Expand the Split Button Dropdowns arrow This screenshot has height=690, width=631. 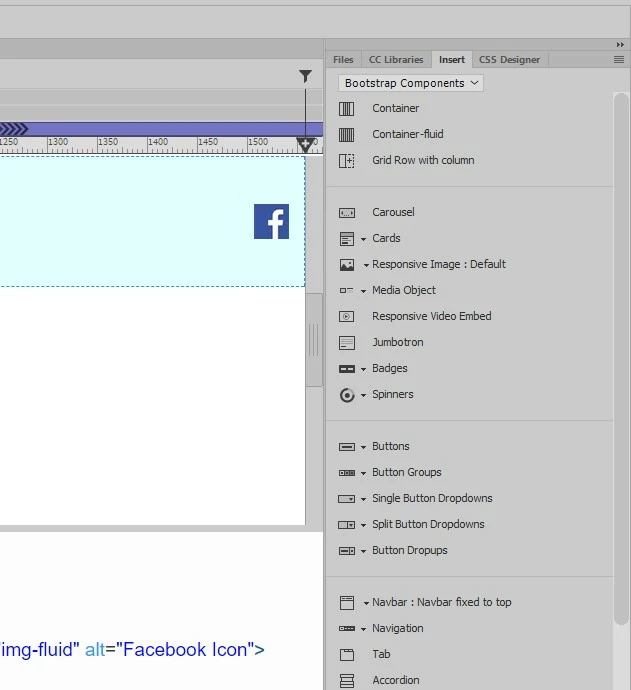pyautogui.click(x=363, y=525)
